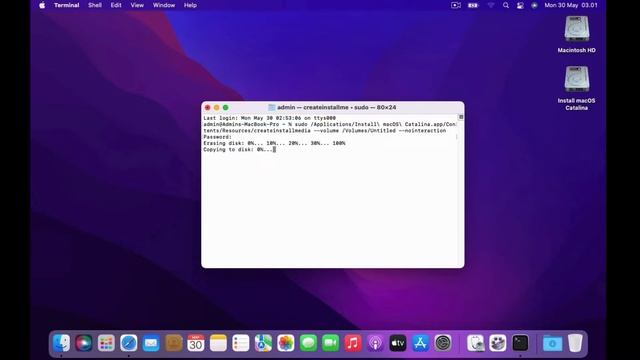The width and height of the screenshot is (640, 360).
Task: Open the Apple menu
Action: pos(42,5)
